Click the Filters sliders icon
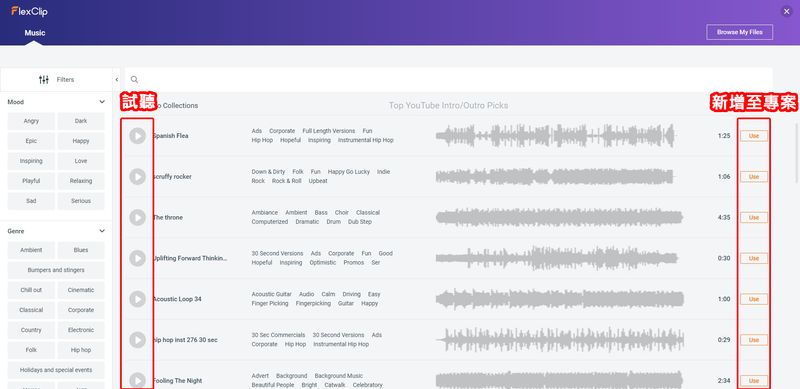800x389 pixels. pos(44,80)
